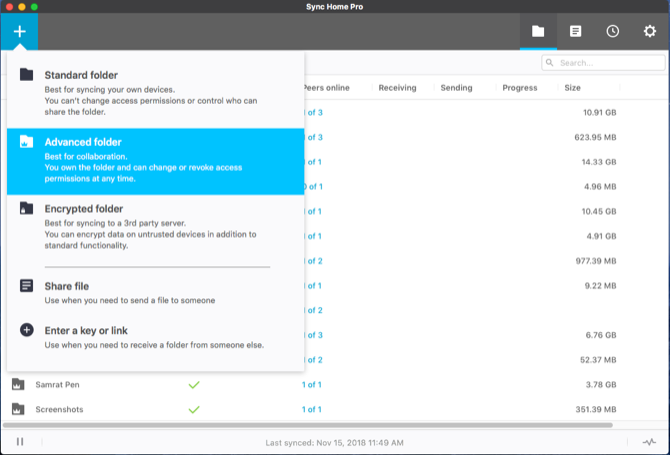Sort by the Size column header

[572, 88]
